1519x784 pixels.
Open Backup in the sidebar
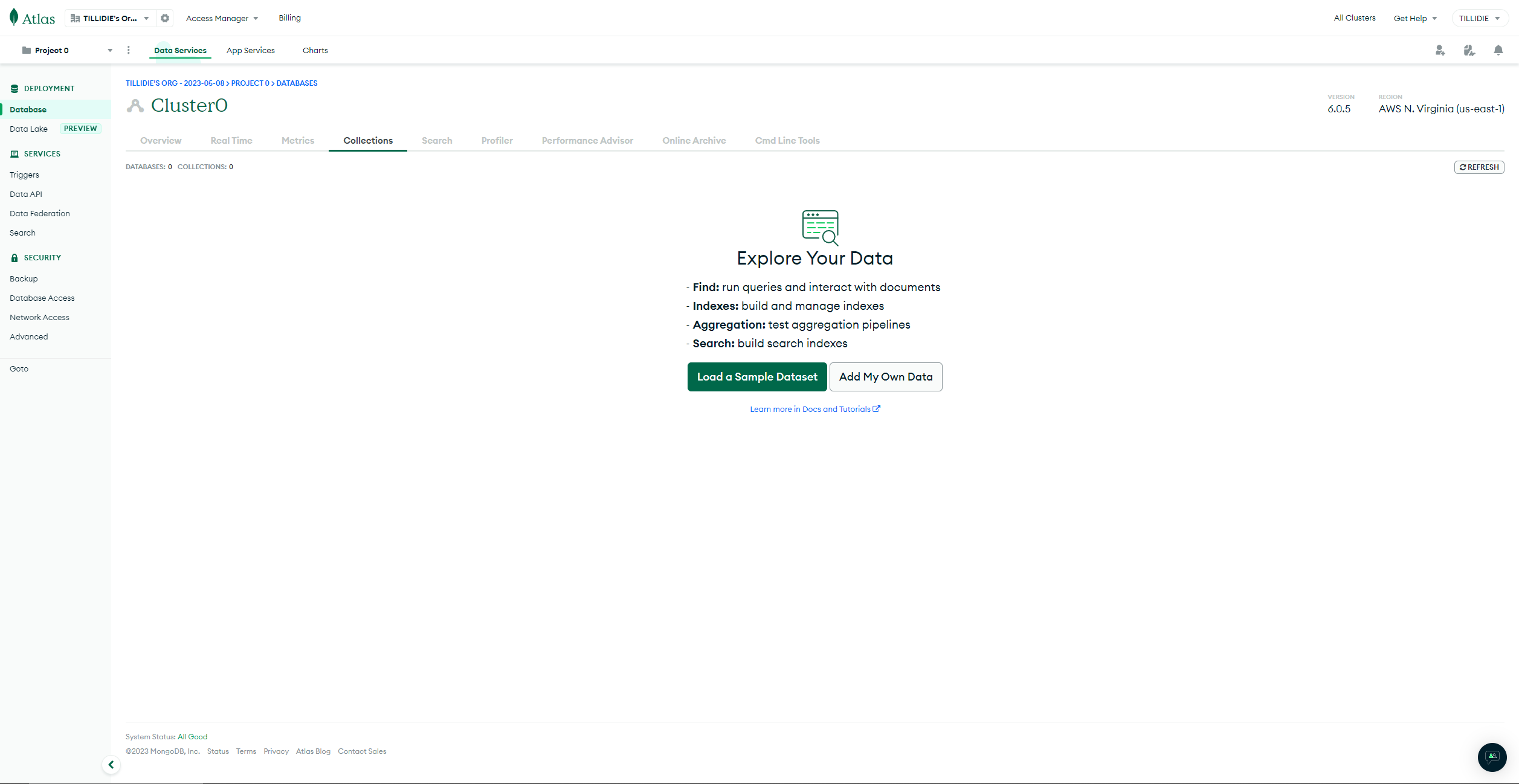[x=24, y=278]
